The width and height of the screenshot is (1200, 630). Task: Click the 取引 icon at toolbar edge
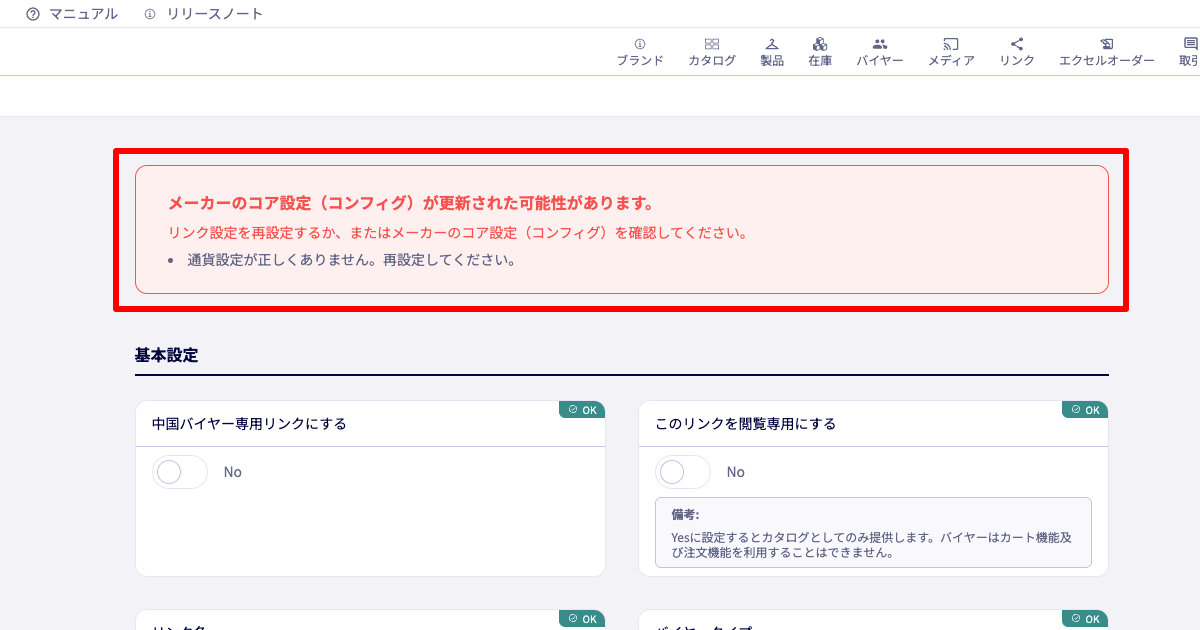[x=1190, y=44]
